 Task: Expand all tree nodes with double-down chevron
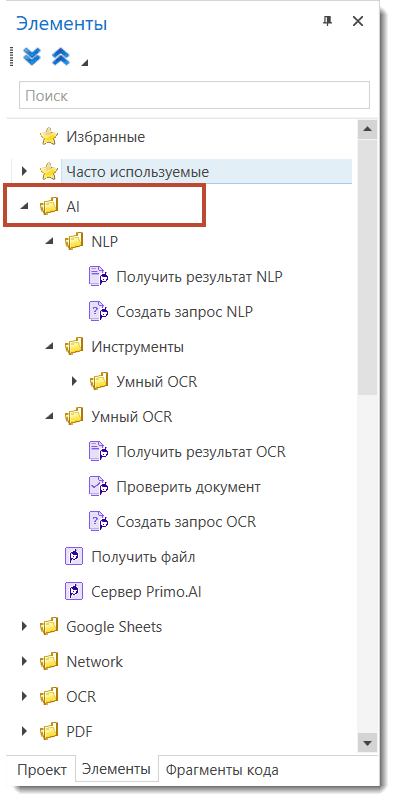(32, 57)
